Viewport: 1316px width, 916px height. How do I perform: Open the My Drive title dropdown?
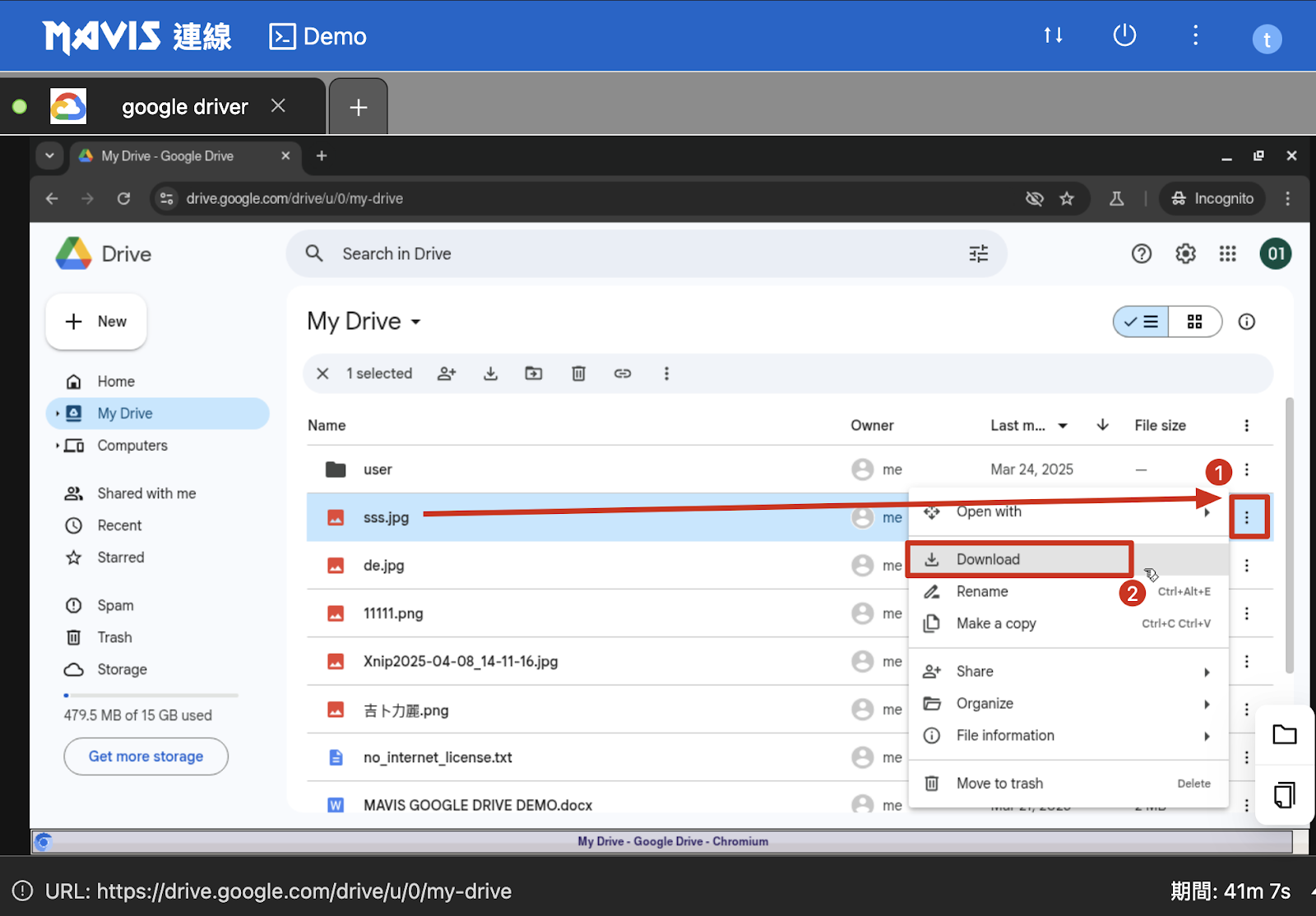tap(416, 322)
